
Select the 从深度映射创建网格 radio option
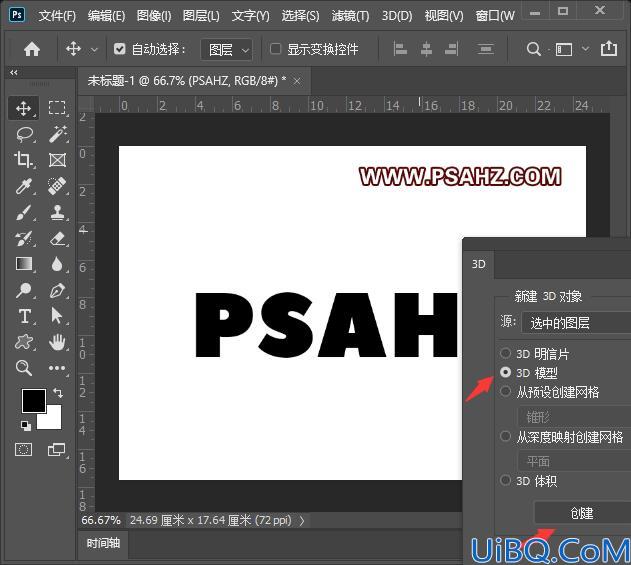click(505, 436)
